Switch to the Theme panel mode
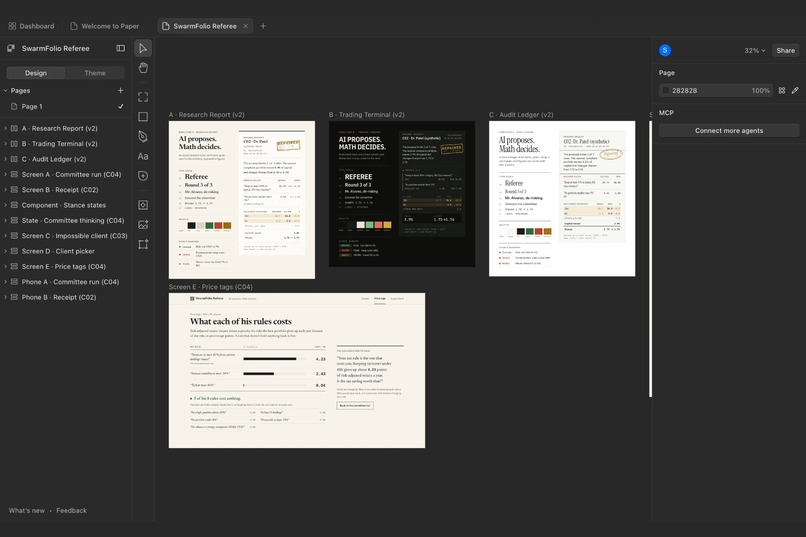Image resolution: width=806 pixels, height=537 pixels. click(x=95, y=73)
